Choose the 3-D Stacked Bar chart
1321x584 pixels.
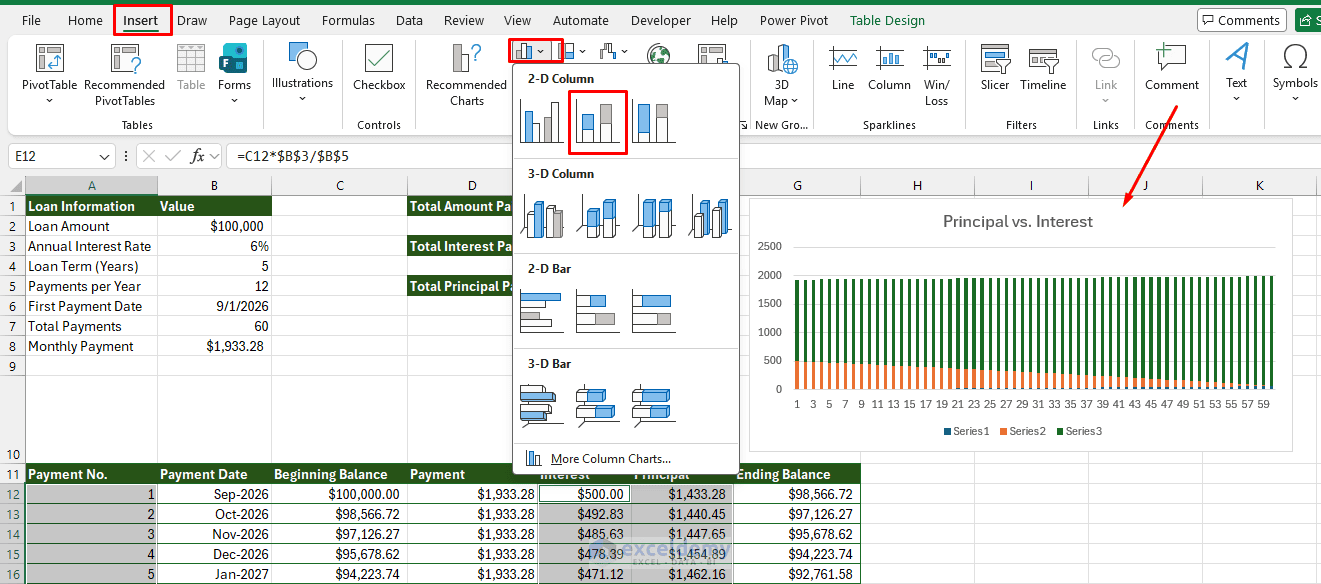pyautogui.click(x=598, y=406)
